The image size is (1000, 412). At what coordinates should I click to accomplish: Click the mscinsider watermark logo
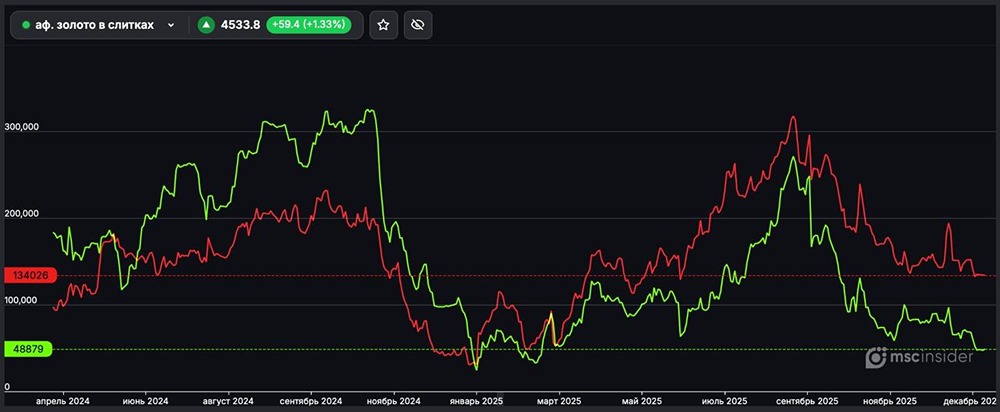click(919, 357)
